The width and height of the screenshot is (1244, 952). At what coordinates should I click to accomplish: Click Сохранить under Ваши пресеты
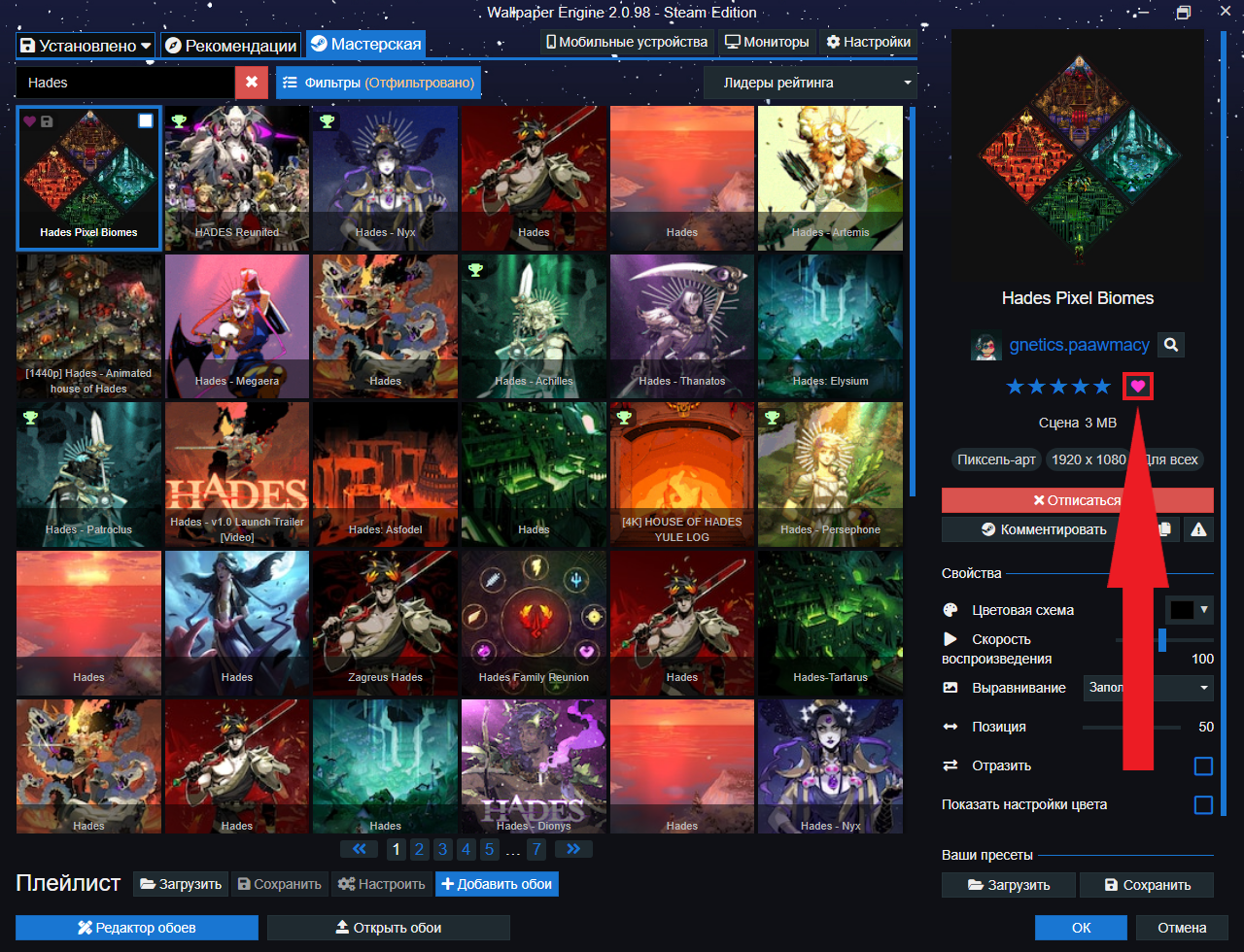click(x=1148, y=885)
